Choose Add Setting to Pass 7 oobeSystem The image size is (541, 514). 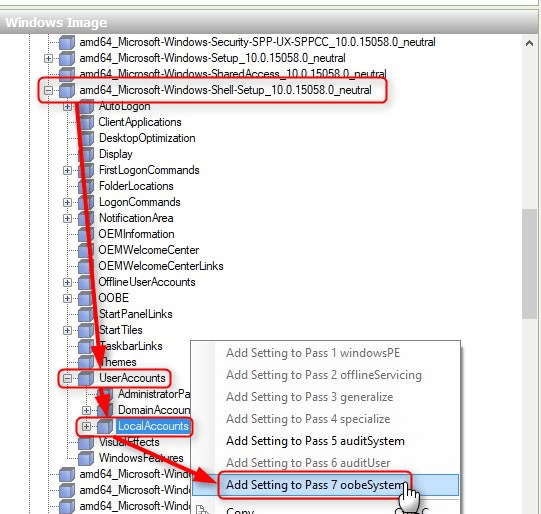pos(325,485)
